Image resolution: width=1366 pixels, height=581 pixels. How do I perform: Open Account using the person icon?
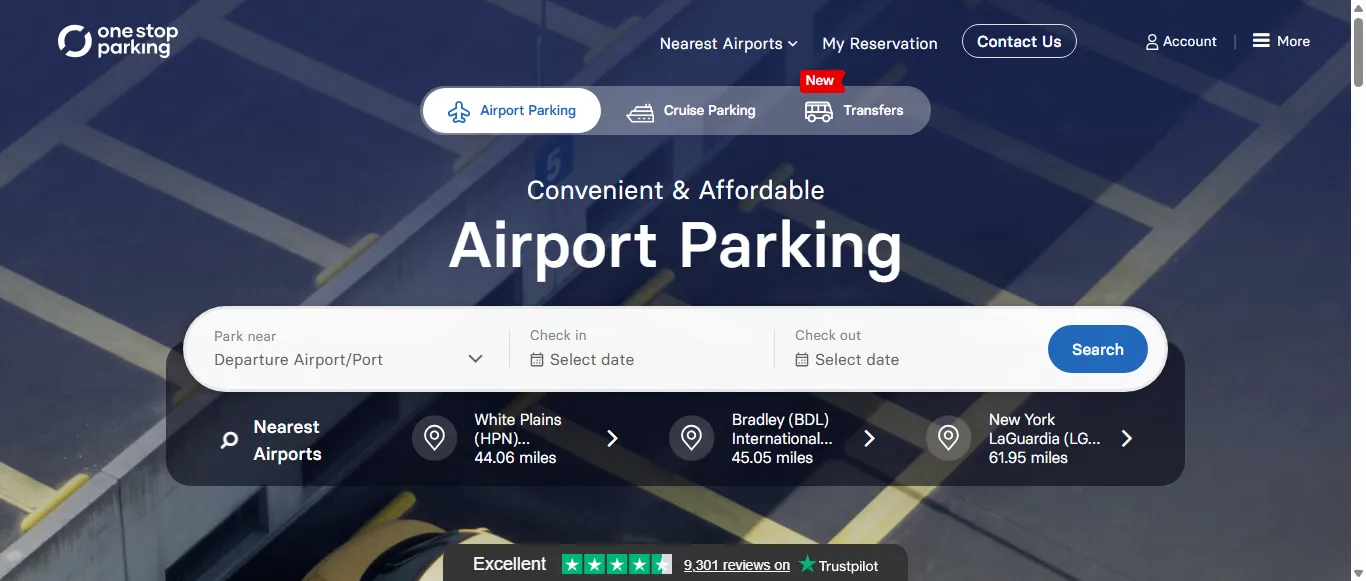coord(1152,41)
